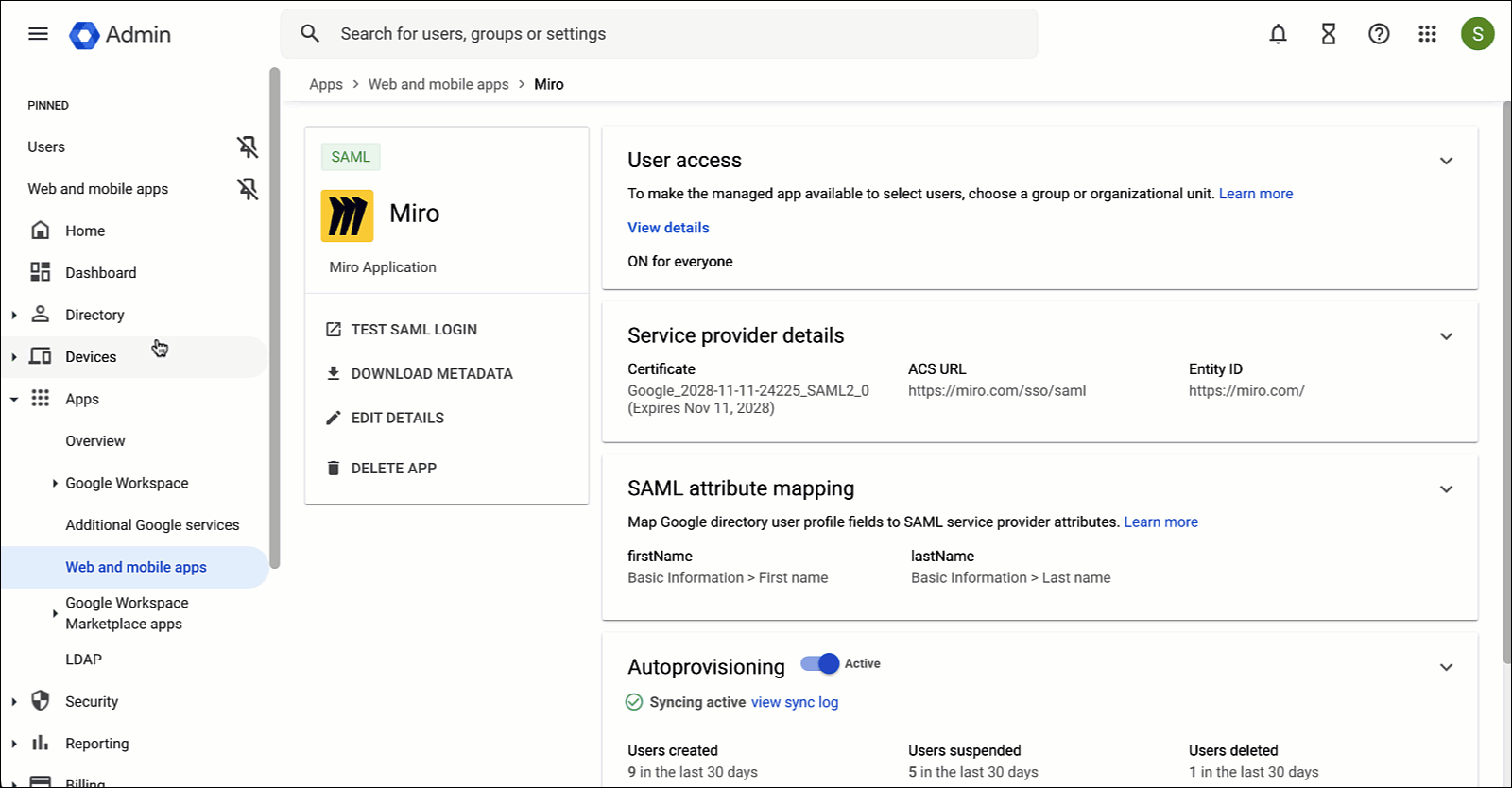Click the Security shield icon
1512x788 pixels.
41,700
